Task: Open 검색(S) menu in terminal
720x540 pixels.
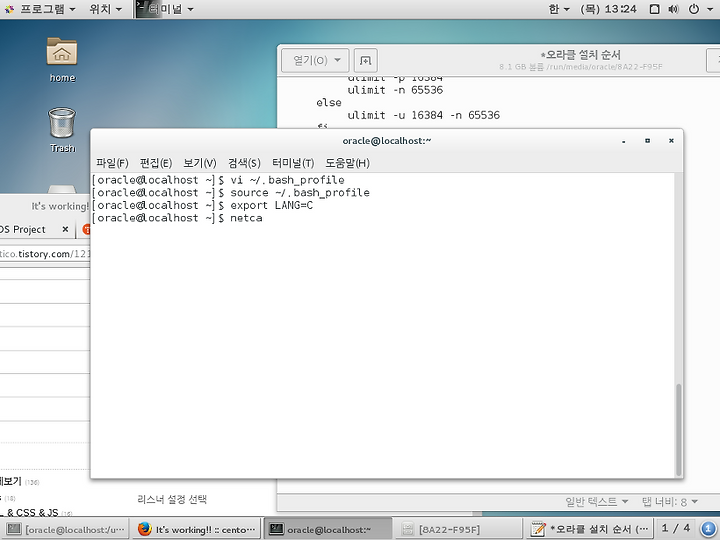Action: pos(244,163)
